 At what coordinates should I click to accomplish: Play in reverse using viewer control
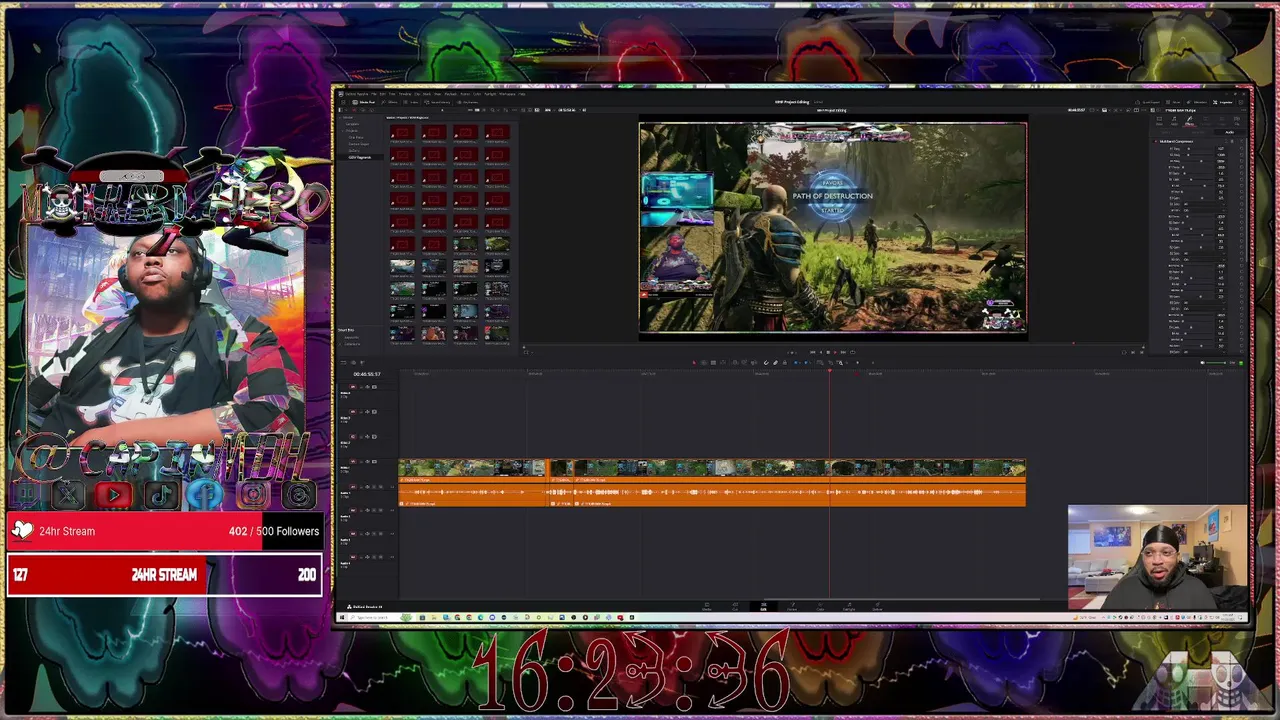[x=821, y=352]
